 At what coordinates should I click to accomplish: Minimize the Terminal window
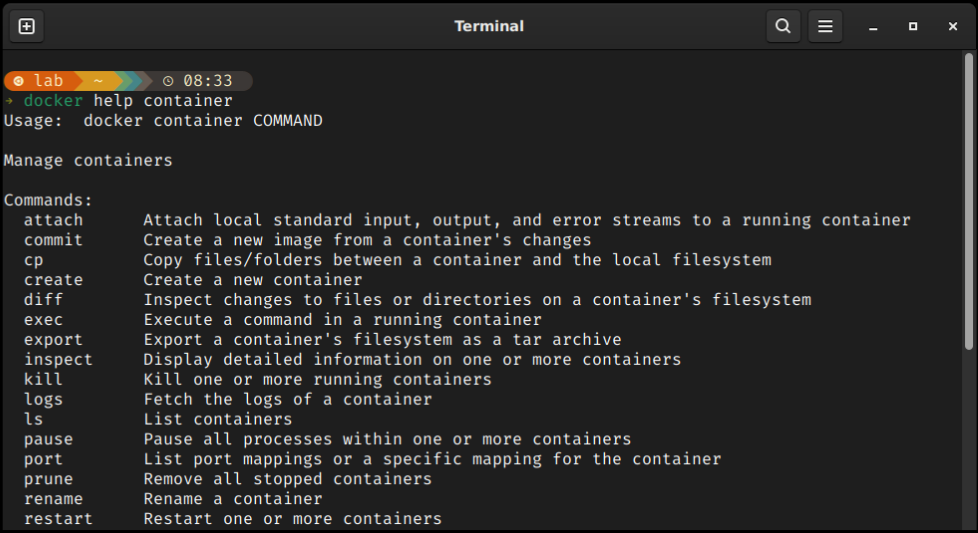[873, 26]
